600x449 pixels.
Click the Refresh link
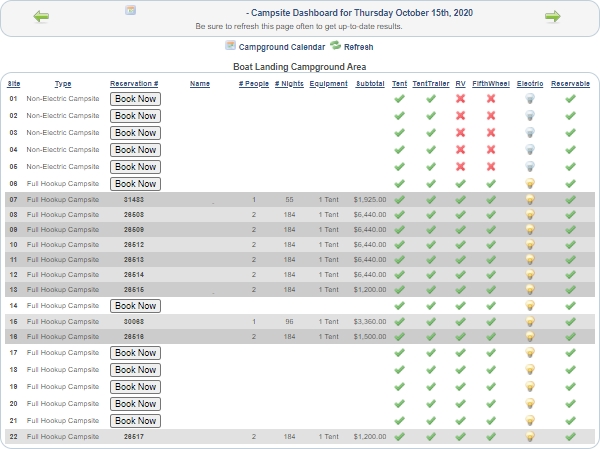coord(358,47)
